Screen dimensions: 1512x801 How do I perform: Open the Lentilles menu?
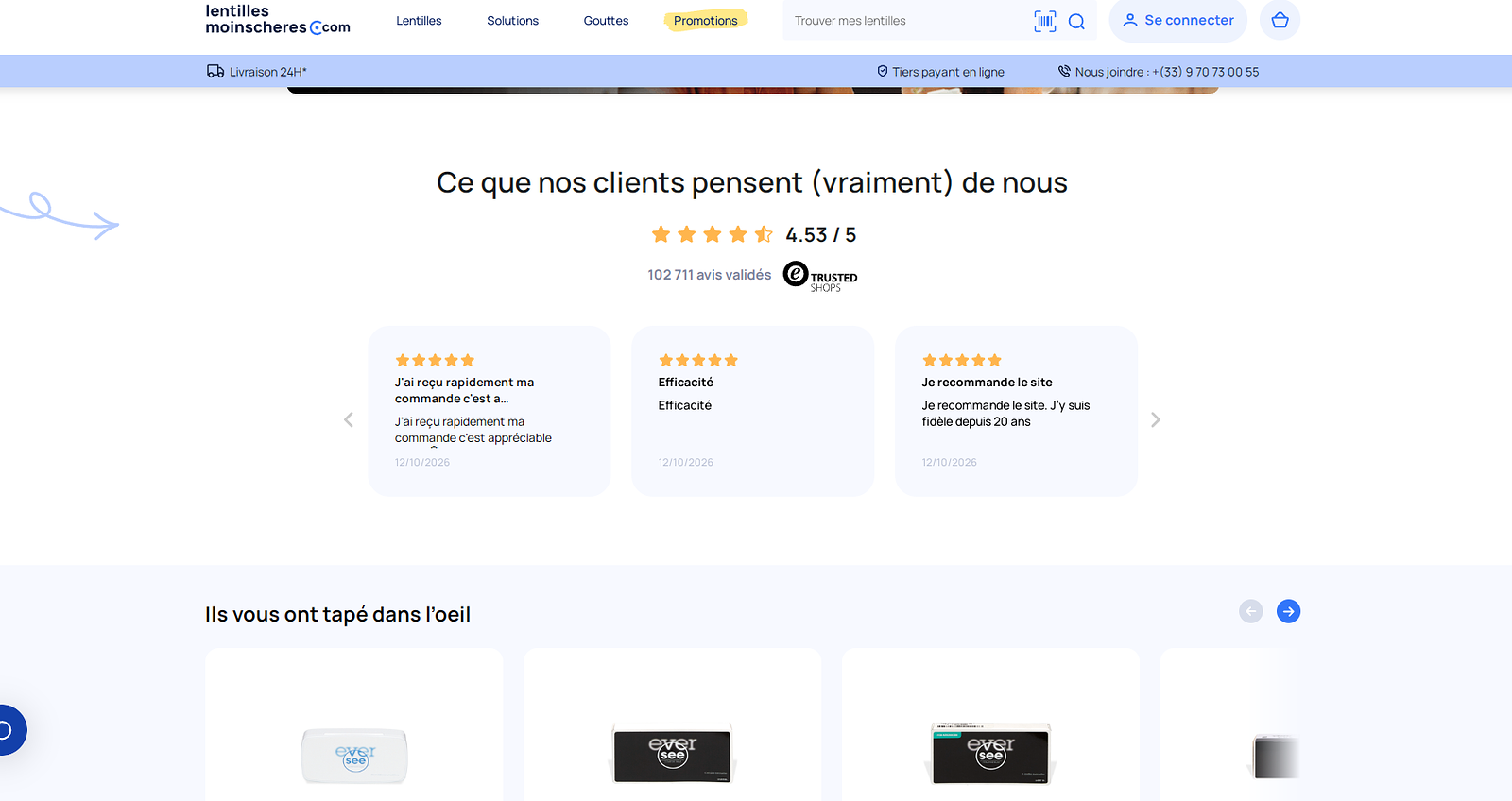pos(419,21)
